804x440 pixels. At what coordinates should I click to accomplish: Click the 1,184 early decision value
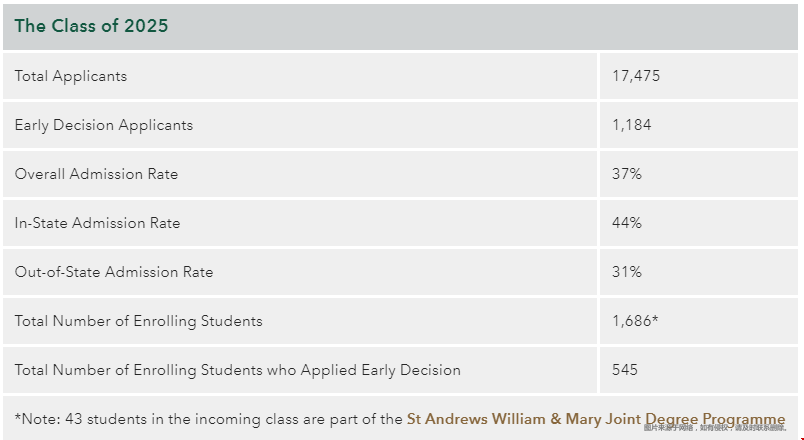pyautogui.click(x=631, y=125)
